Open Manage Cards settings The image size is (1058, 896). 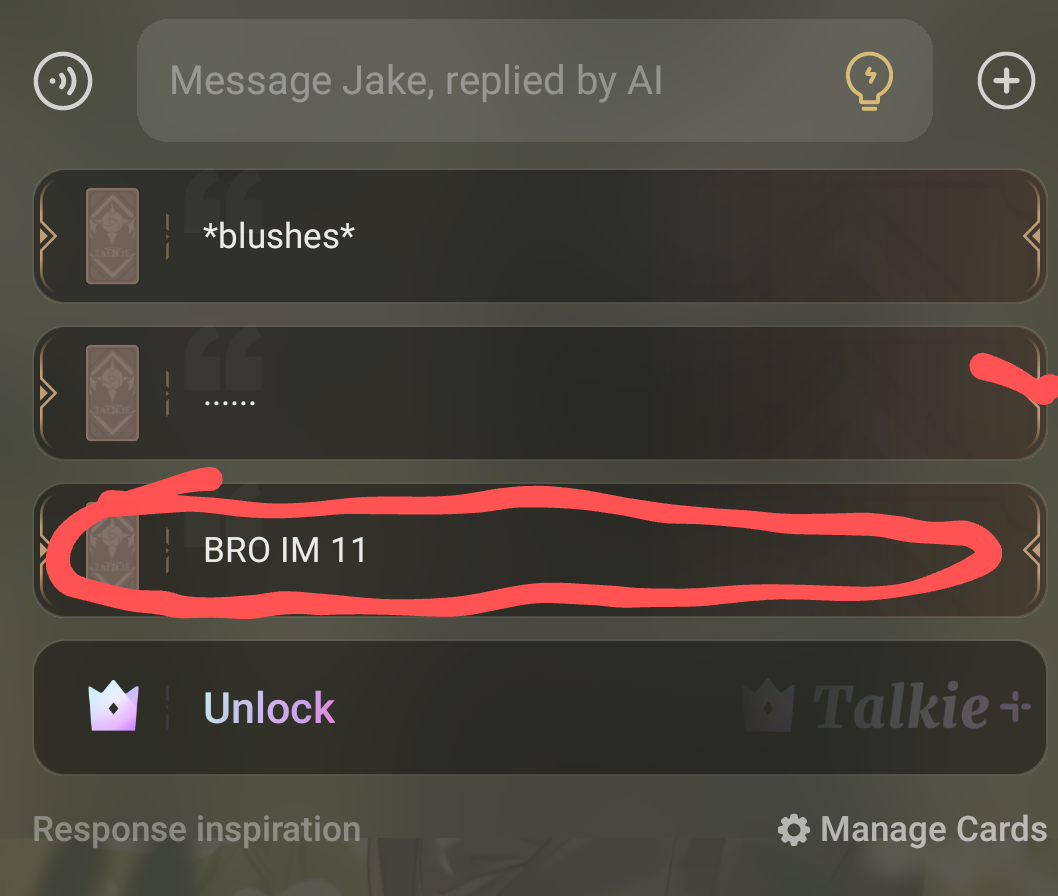point(912,829)
